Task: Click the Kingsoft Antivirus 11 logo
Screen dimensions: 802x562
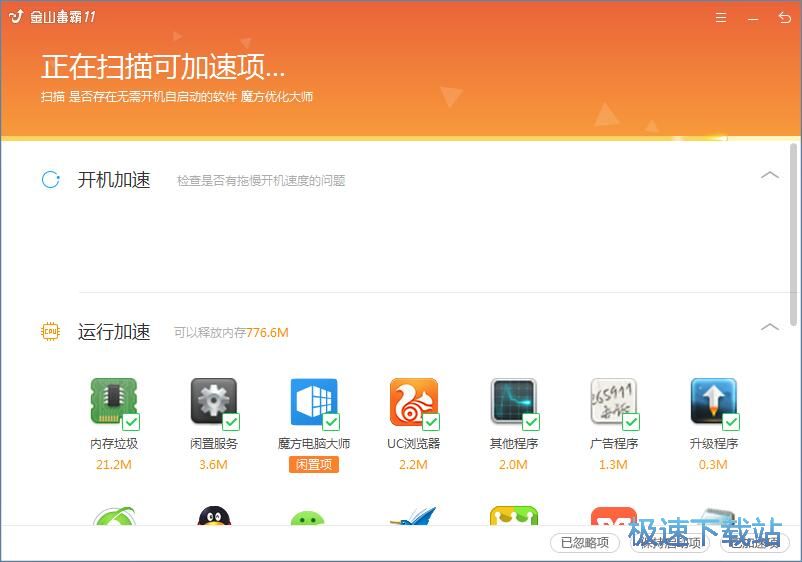Action: click(53, 17)
